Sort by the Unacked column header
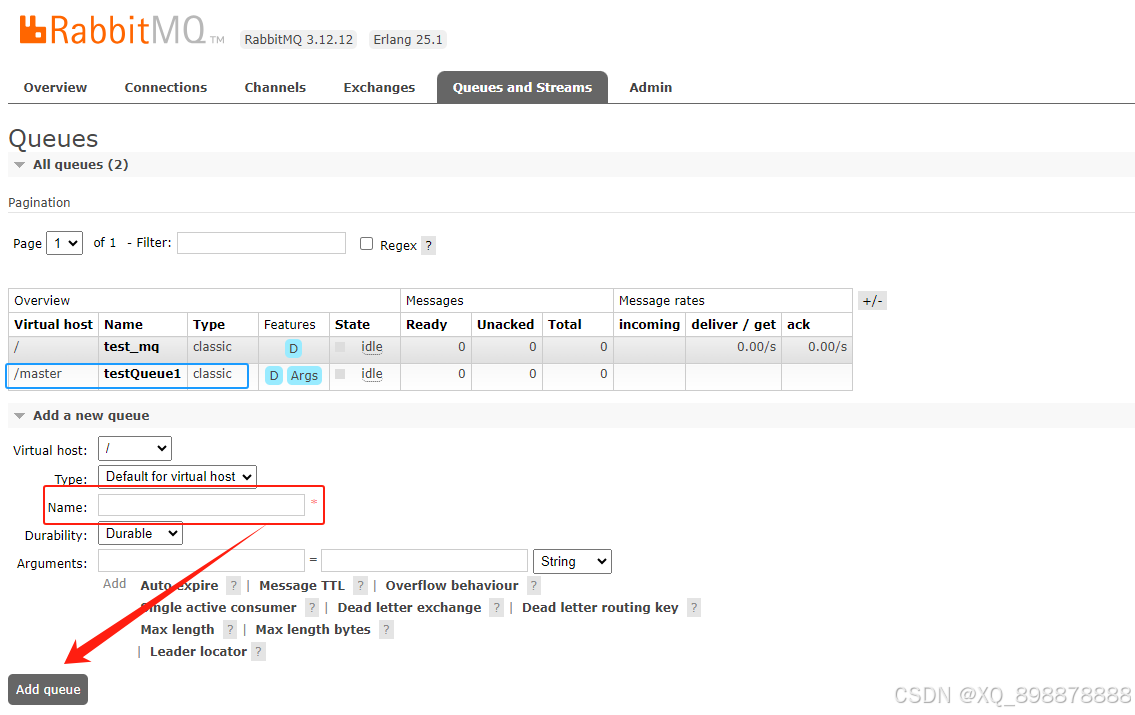Viewport: 1135px width, 715px height. coord(505,325)
